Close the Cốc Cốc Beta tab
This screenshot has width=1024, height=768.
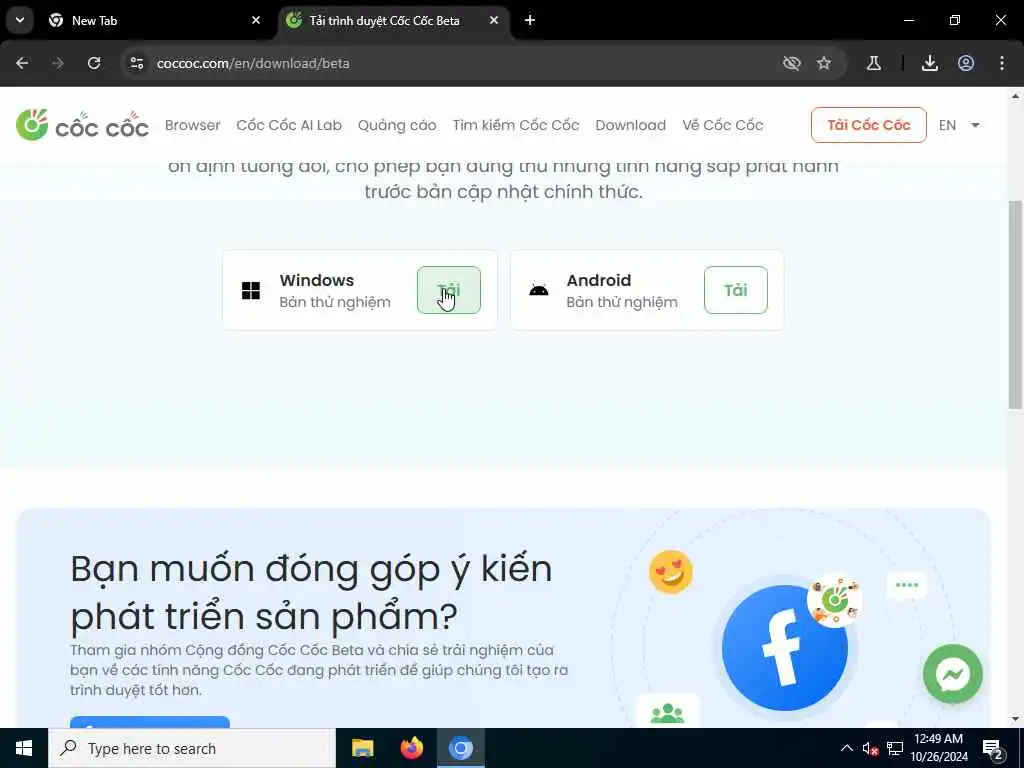[x=494, y=20]
